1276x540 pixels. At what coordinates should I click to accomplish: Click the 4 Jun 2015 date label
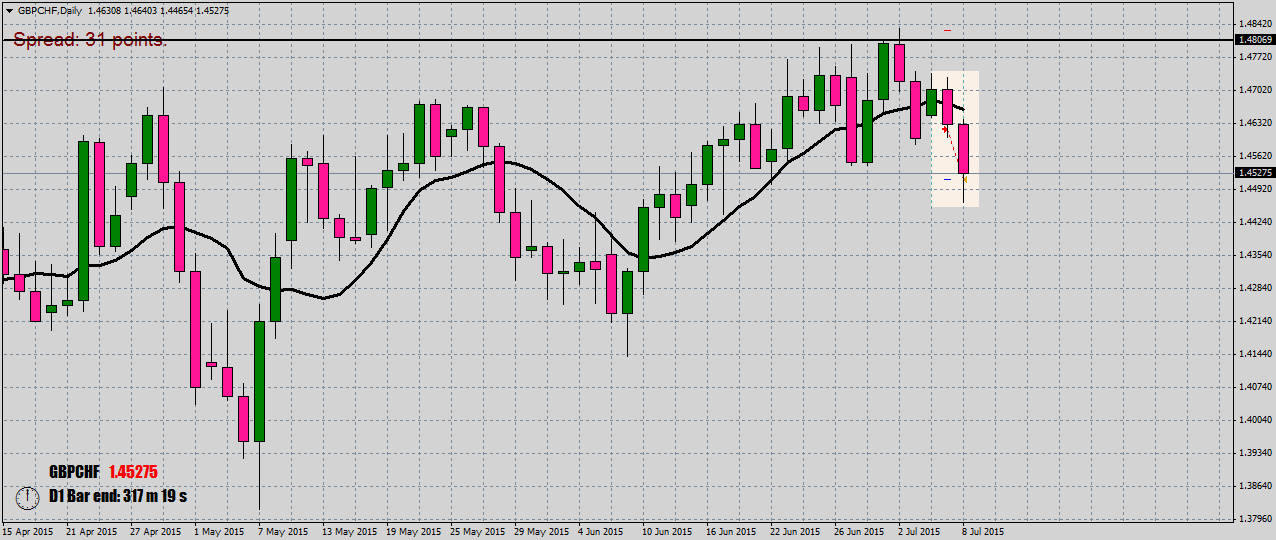tap(601, 532)
